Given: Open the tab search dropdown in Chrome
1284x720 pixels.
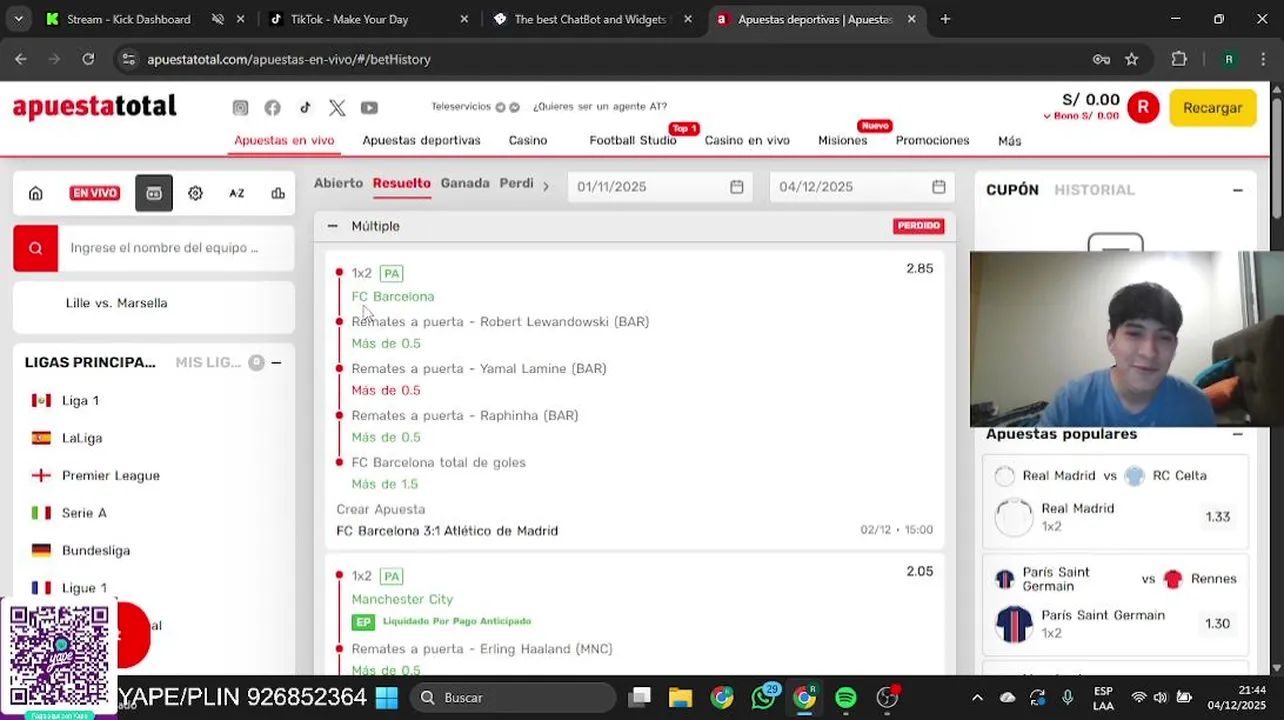Looking at the screenshot, I should (18, 19).
